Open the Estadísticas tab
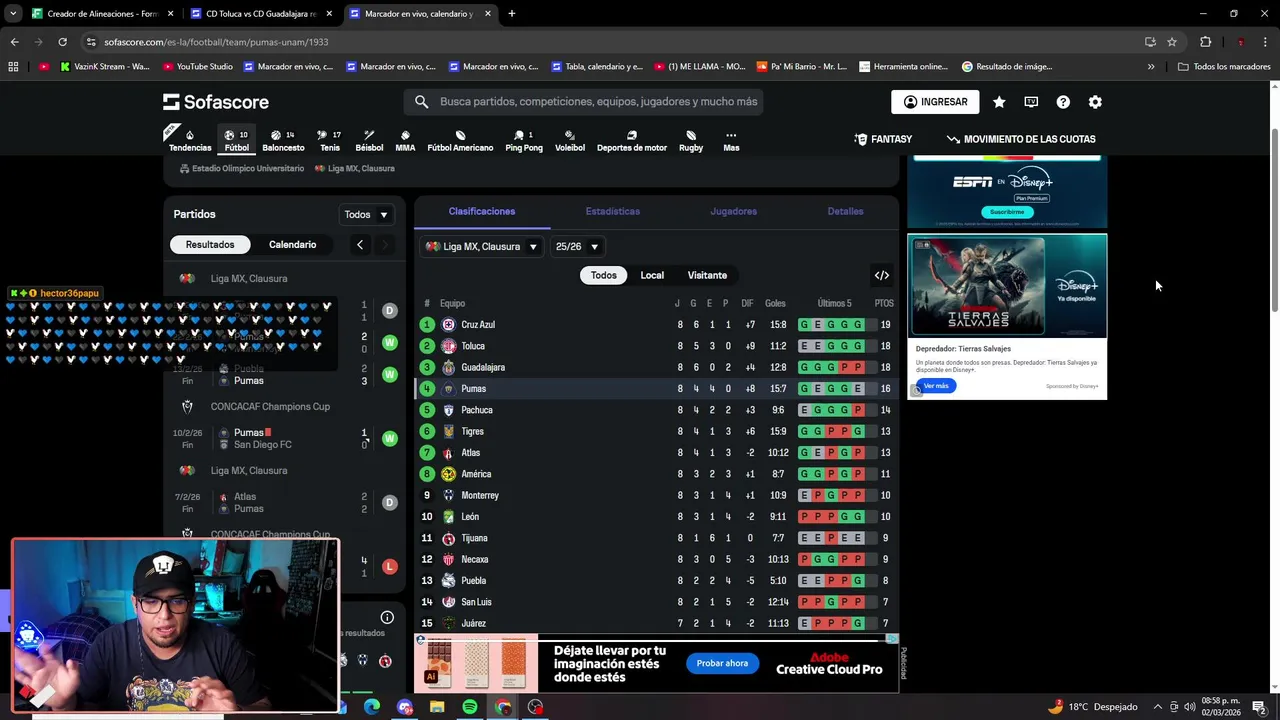 coord(613,211)
